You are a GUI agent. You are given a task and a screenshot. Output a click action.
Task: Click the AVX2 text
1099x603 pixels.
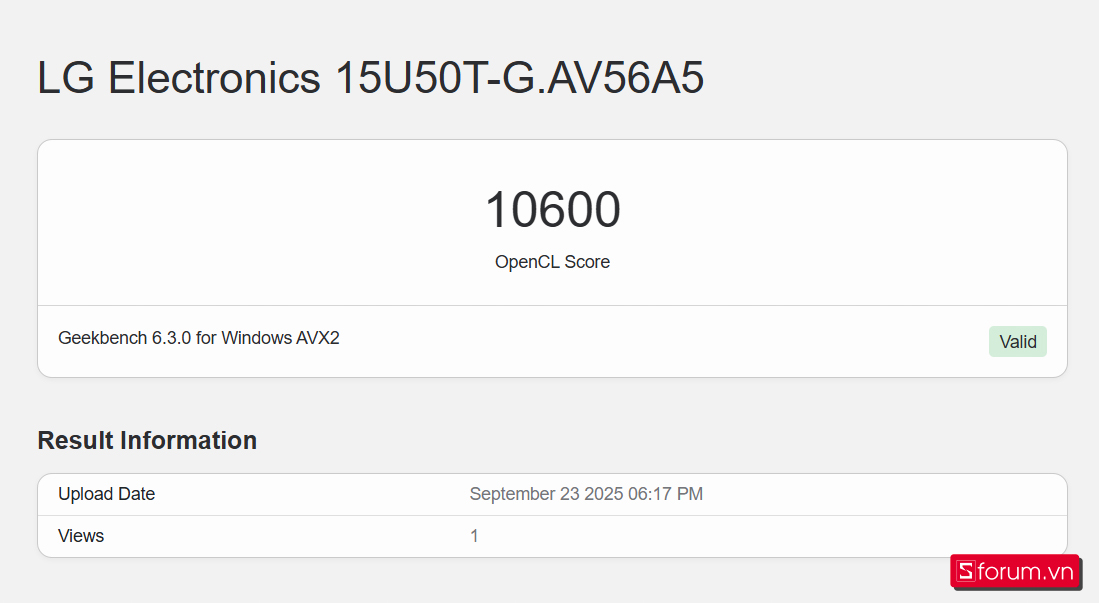[x=318, y=338]
